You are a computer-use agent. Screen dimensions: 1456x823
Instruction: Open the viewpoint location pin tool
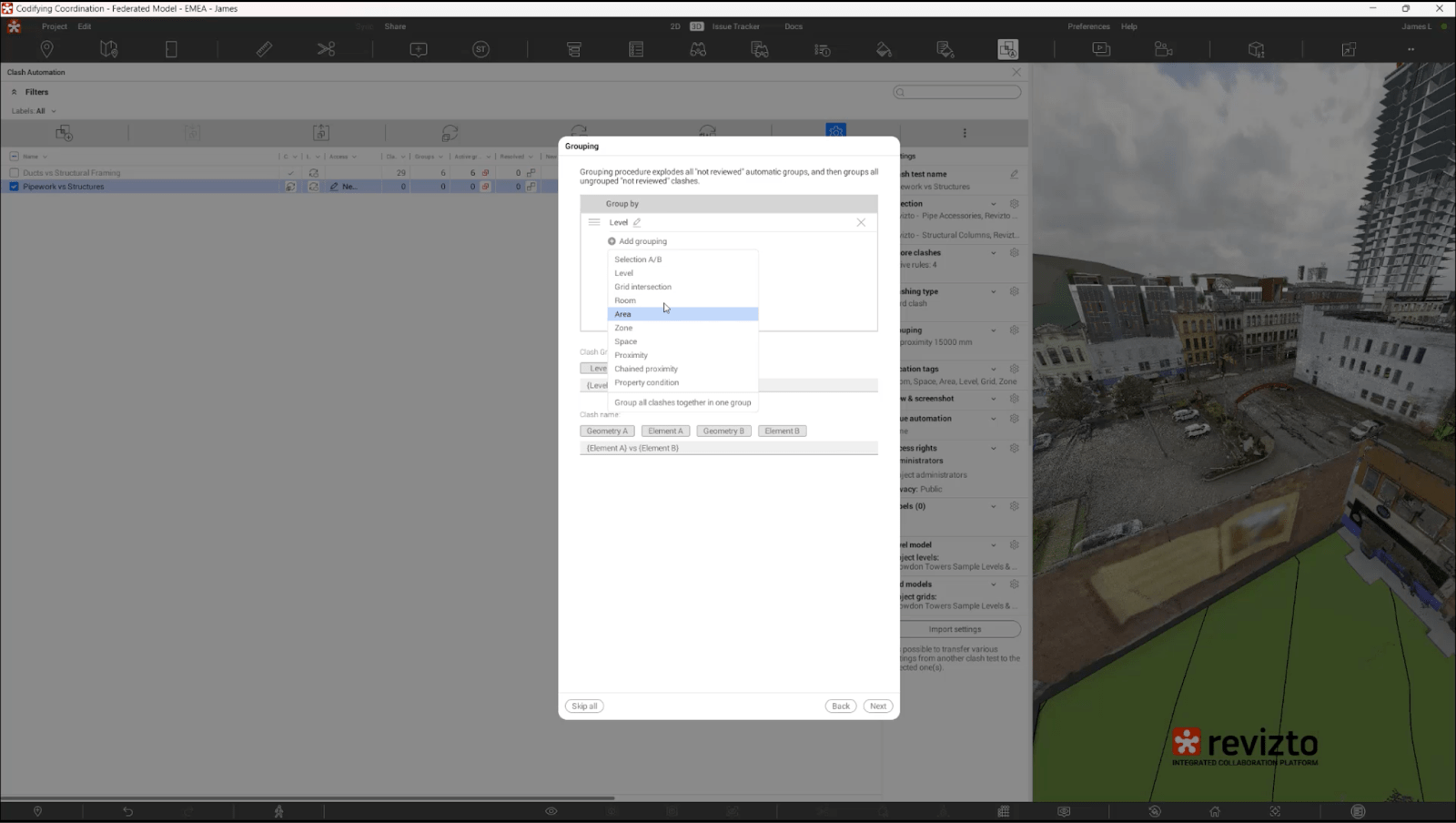(x=46, y=49)
